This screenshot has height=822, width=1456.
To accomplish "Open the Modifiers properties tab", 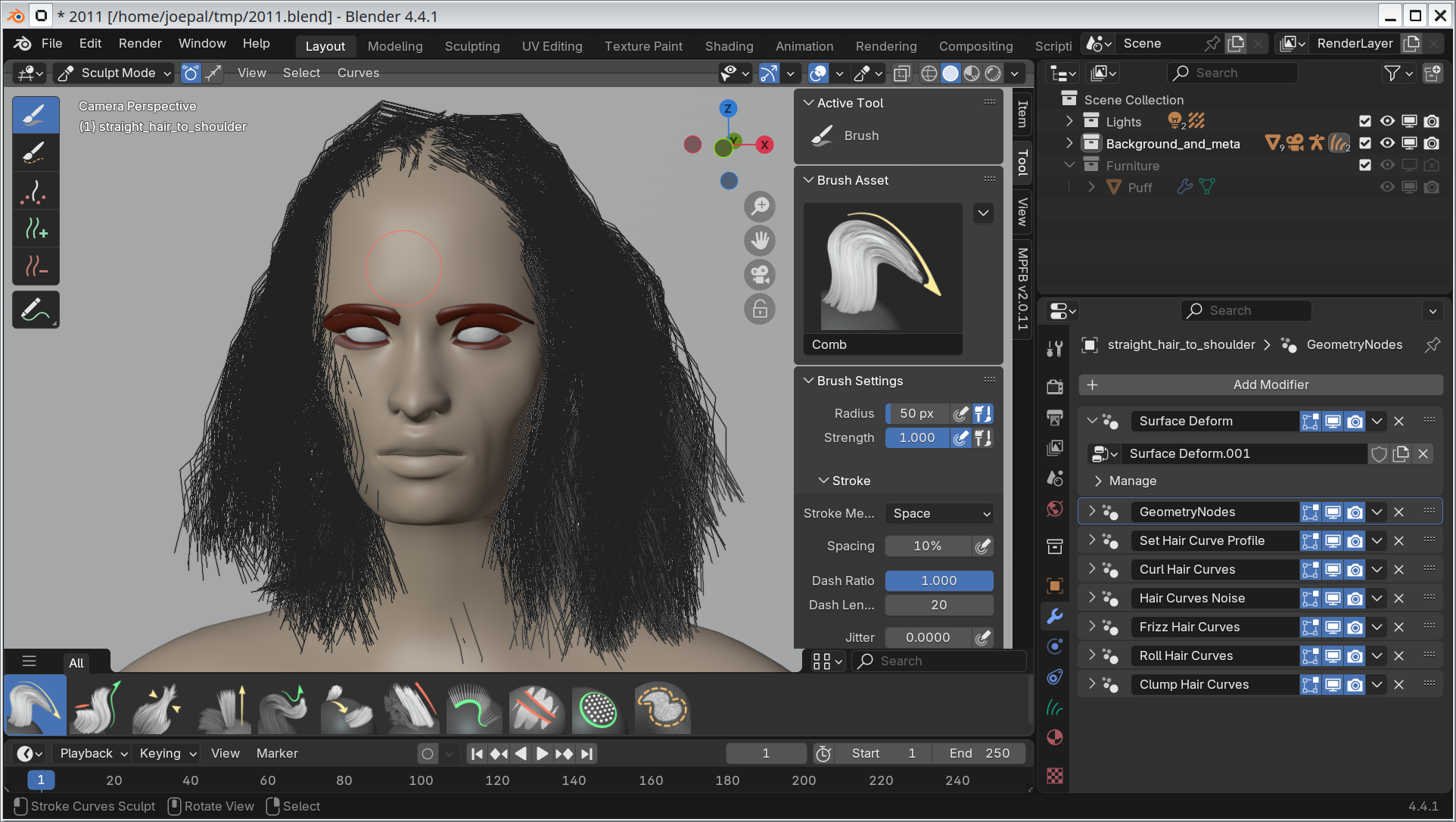I will (x=1054, y=616).
